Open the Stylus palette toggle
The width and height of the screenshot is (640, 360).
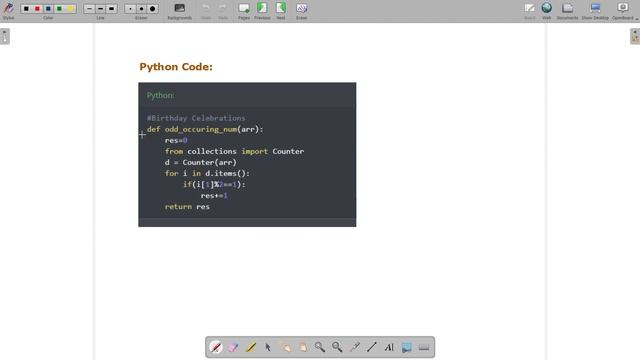coord(8,10)
